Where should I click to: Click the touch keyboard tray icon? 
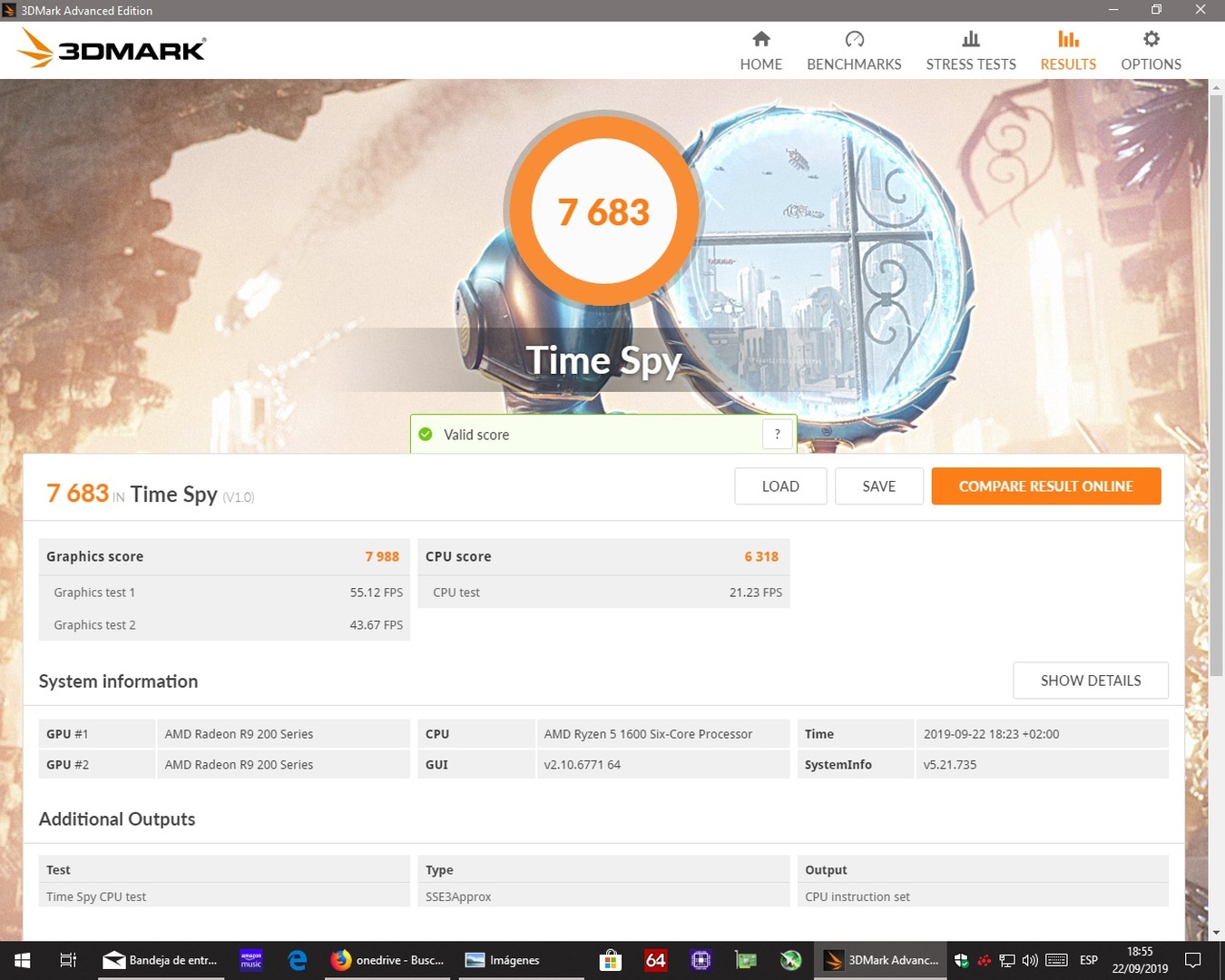(1056, 960)
